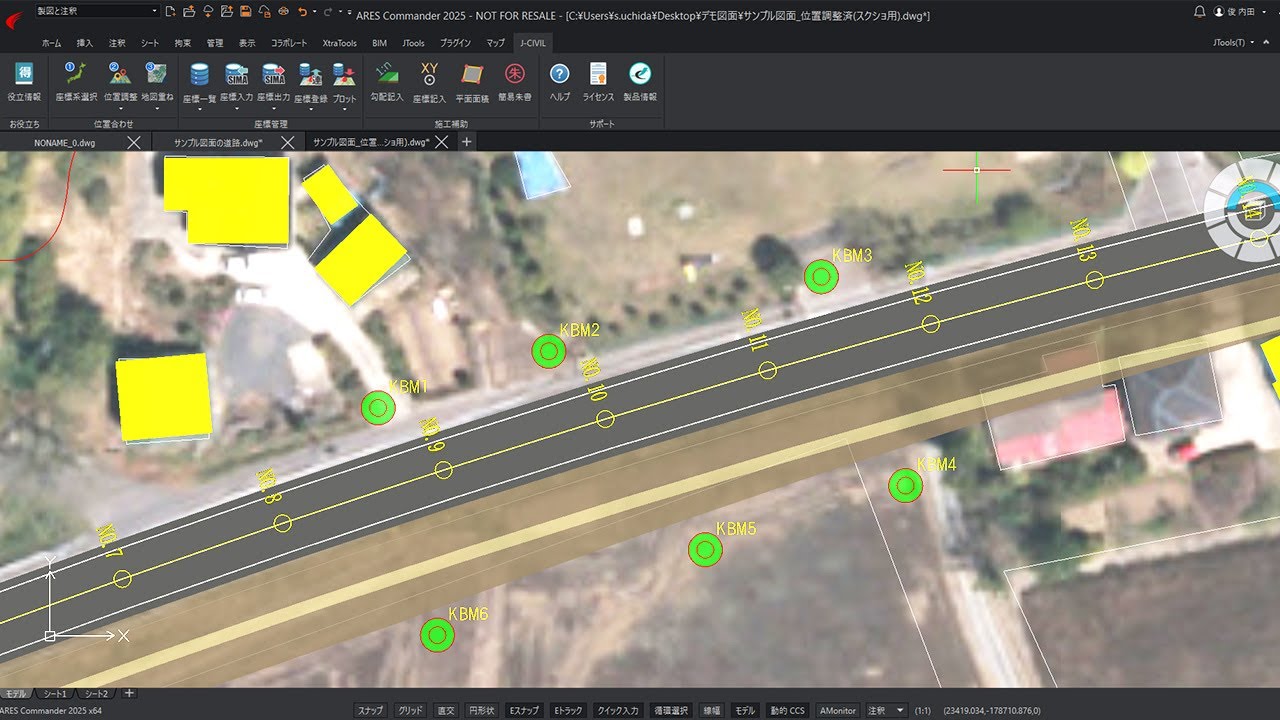Image resolution: width=1280 pixels, height=720 pixels.
Task: Toggle 循環選択 selection cycling
Action: pos(670,711)
